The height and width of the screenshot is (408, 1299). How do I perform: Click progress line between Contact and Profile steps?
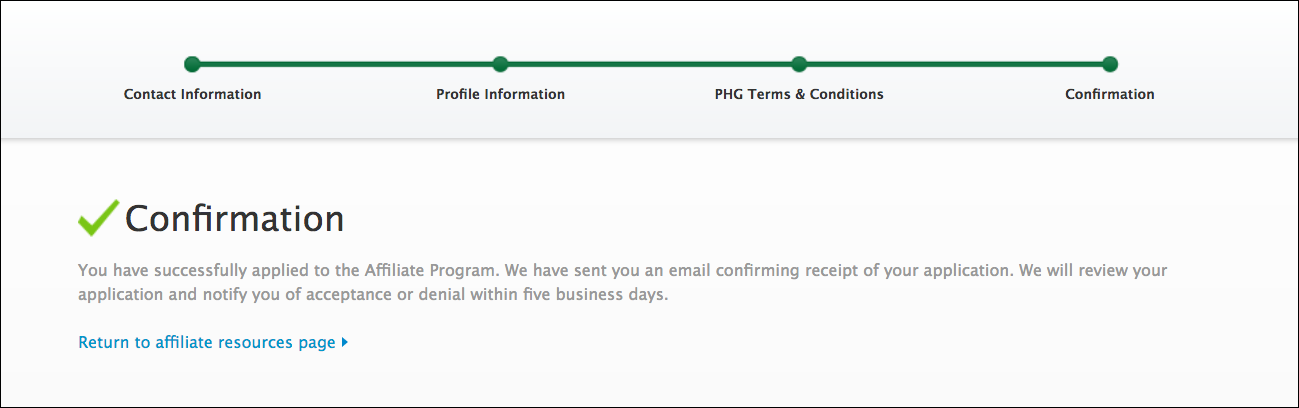tap(346, 64)
